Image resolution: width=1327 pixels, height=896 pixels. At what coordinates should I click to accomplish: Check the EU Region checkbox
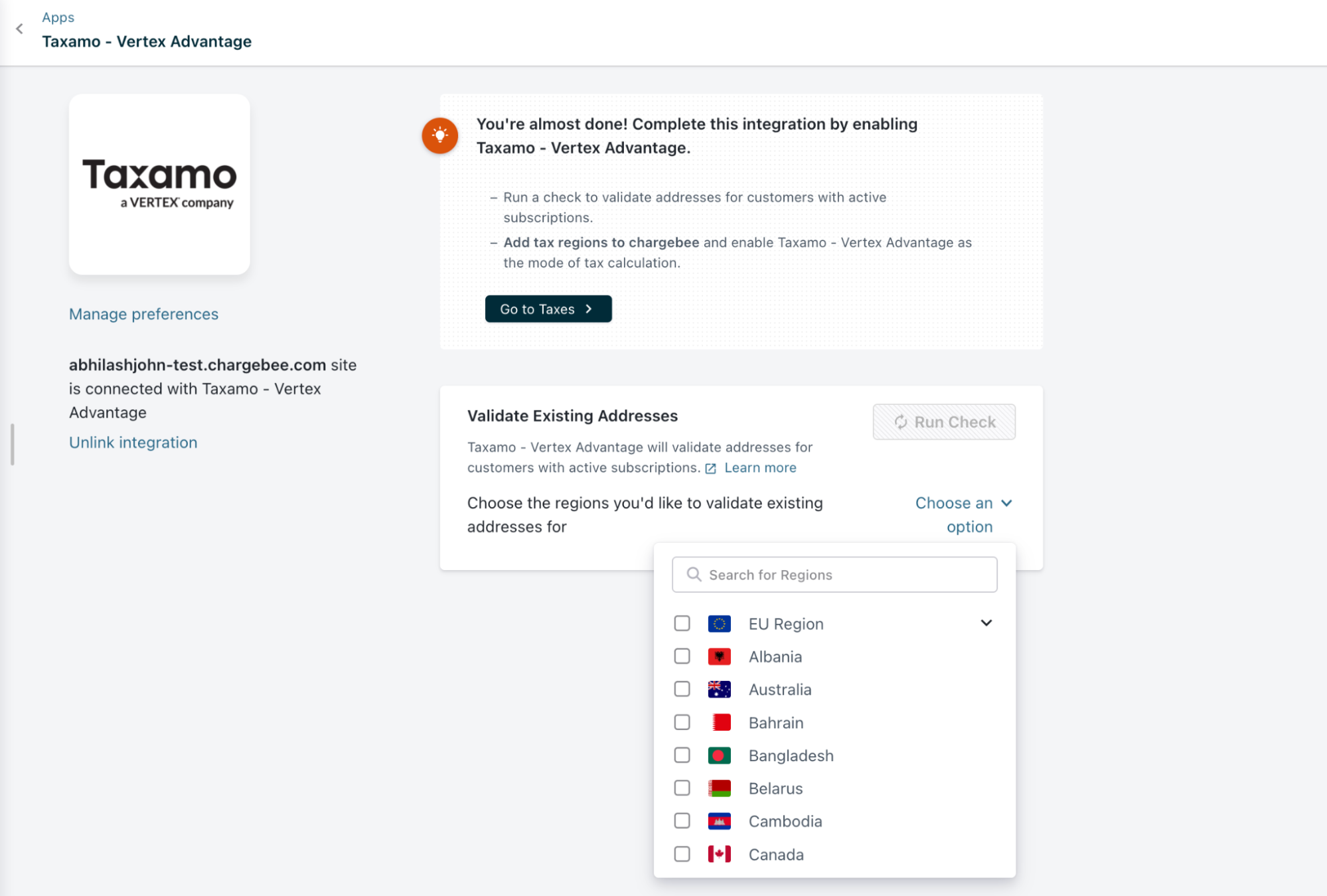coord(682,624)
